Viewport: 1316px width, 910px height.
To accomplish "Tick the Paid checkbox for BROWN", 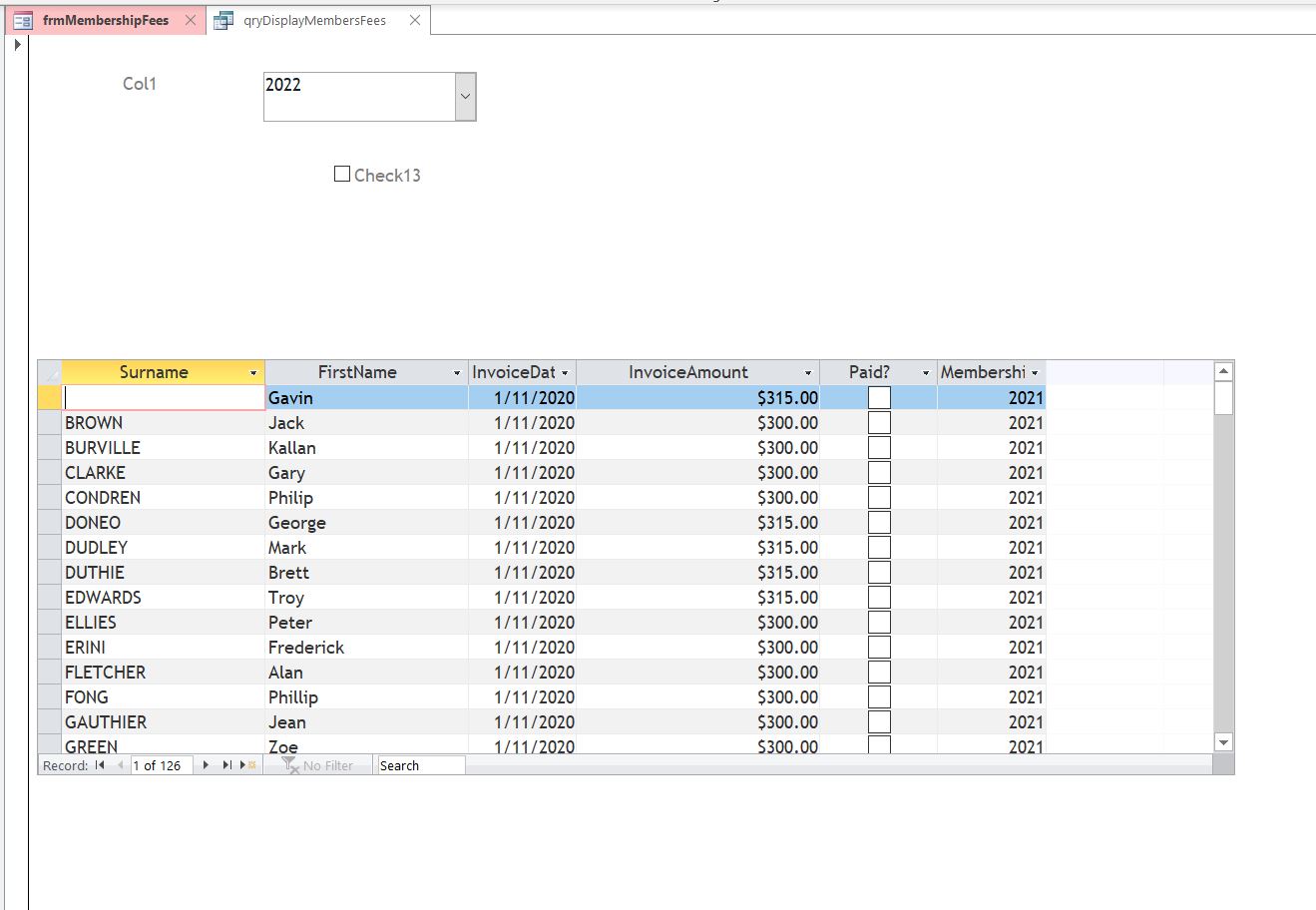I will [x=879, y=423].
